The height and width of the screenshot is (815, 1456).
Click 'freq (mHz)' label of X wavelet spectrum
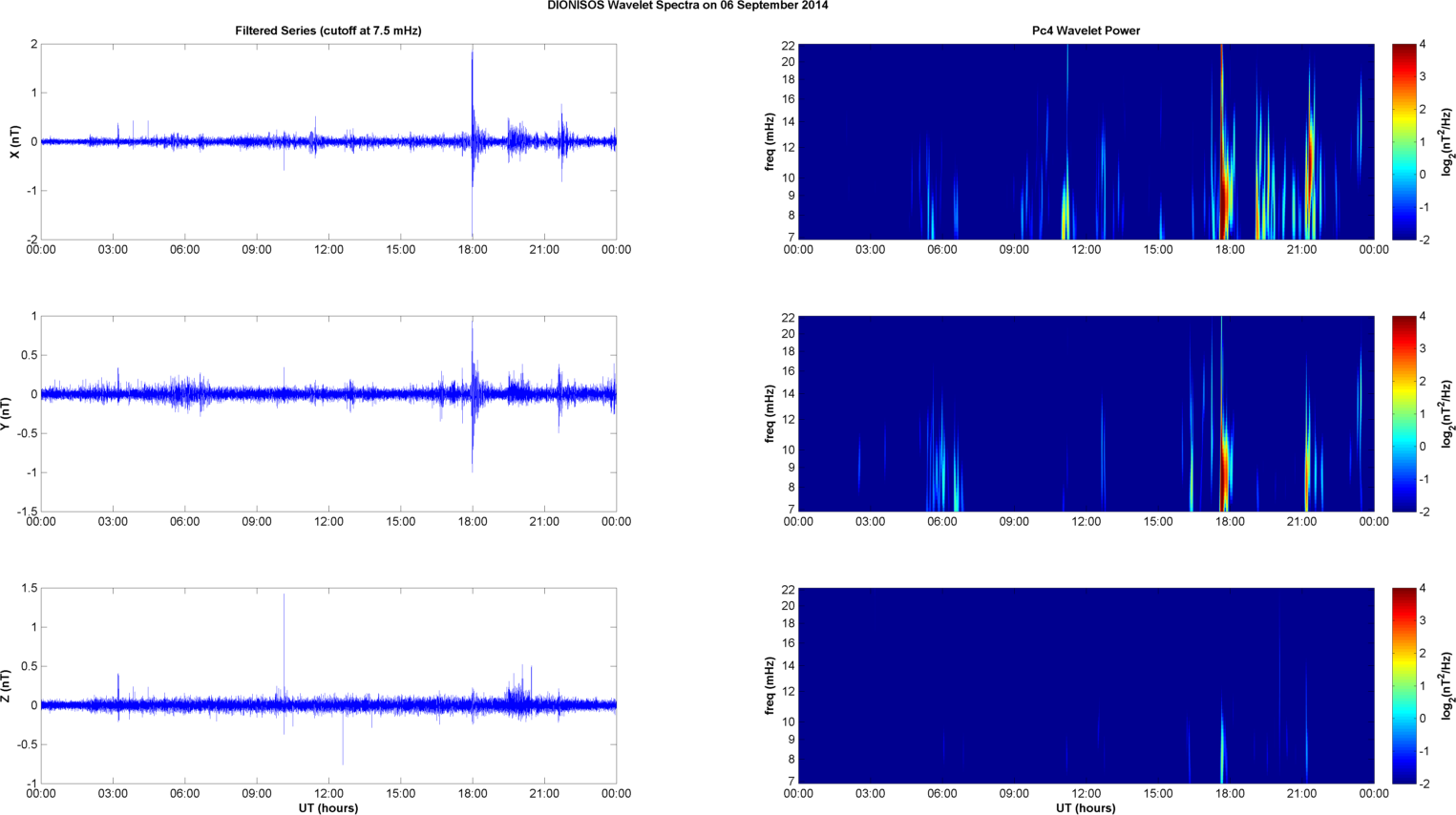770,141
